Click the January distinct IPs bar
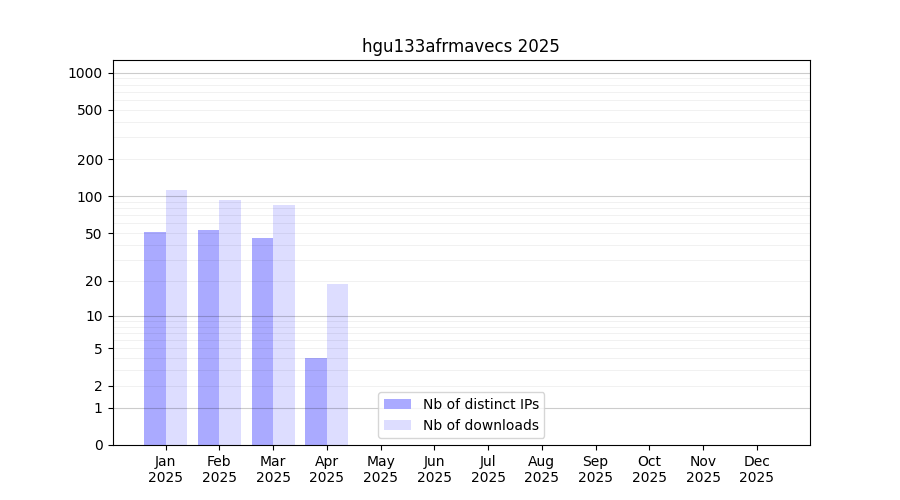This screenshot has width=900, height=500. pos(155,338)
